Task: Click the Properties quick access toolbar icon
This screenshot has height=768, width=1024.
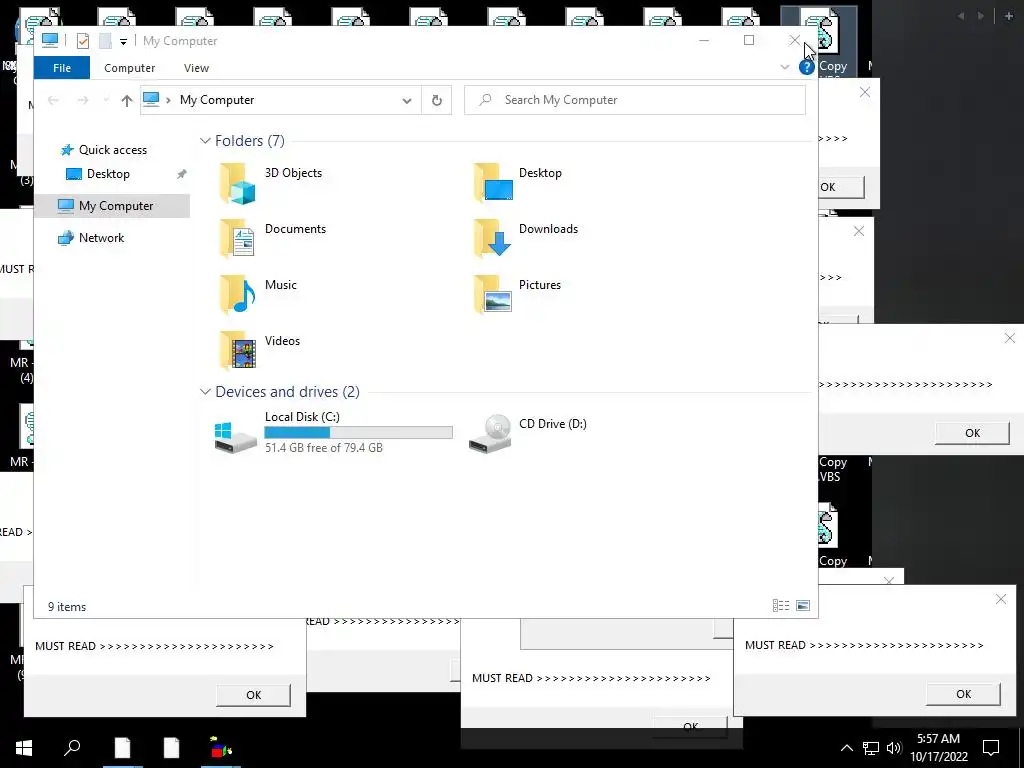Action: [x=83, y=41]
